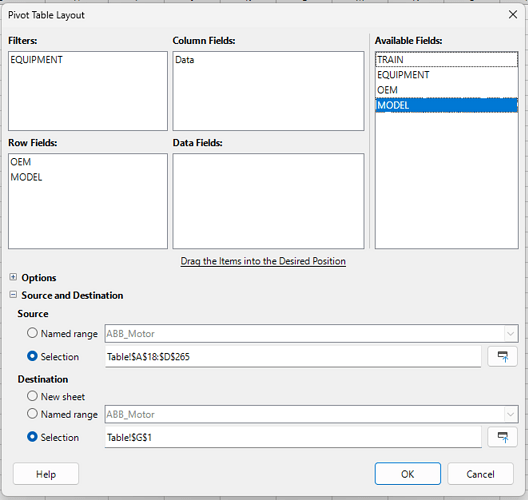
Task: Open the Destination Named range dropdown
Action: pos(510,414)
